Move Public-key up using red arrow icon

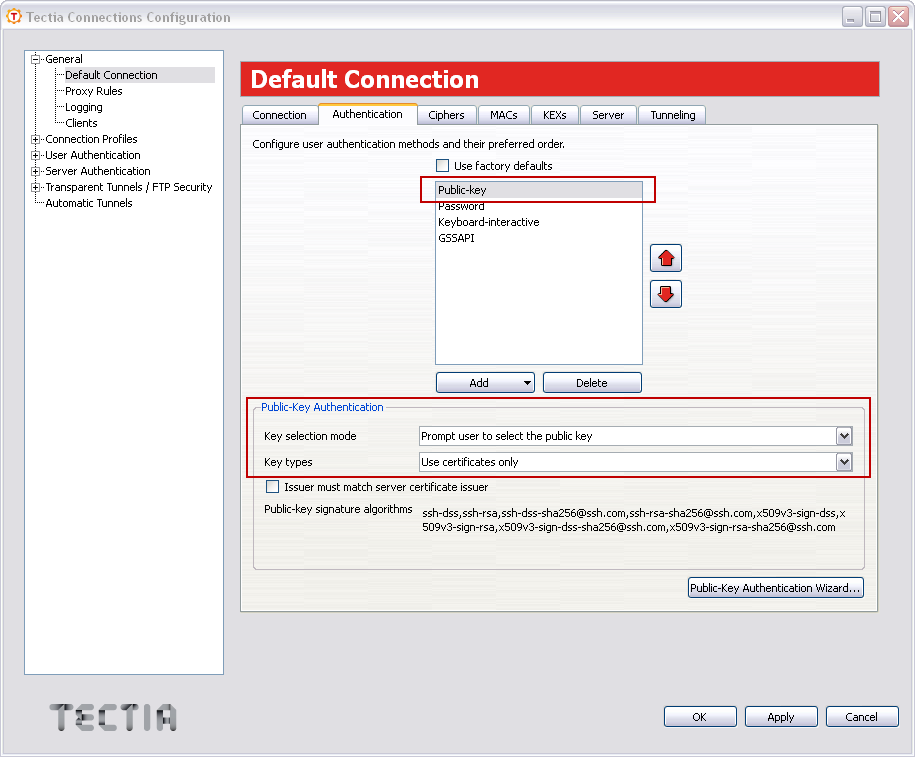point(665,257)
